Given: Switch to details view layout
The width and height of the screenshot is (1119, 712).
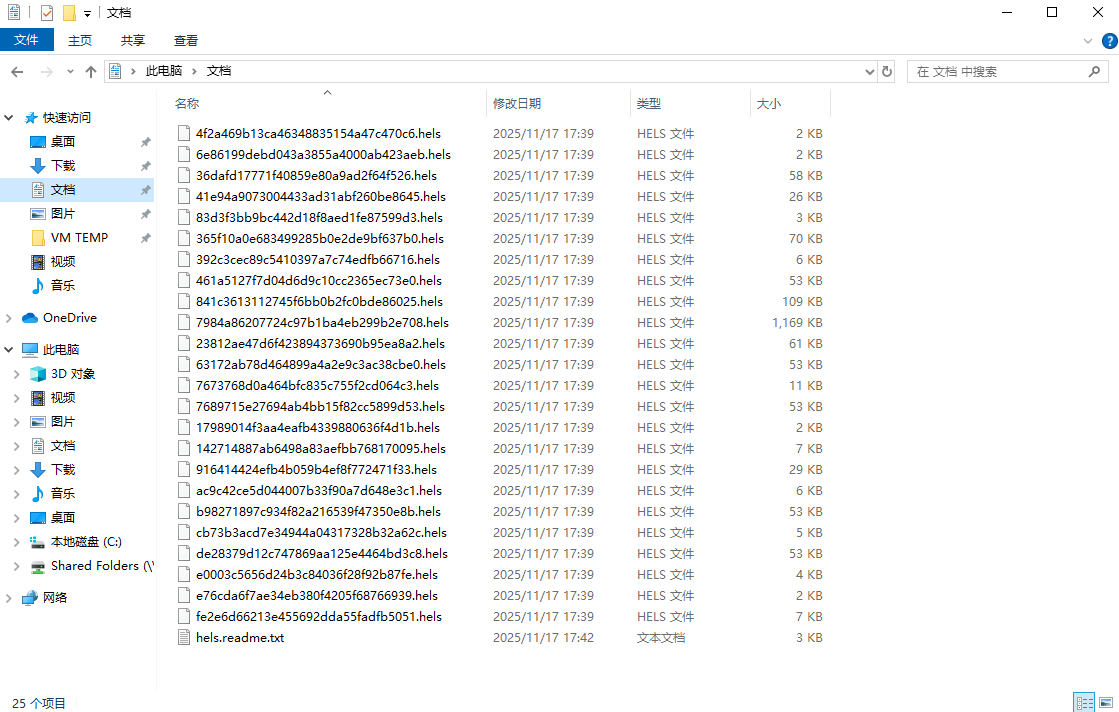Looking at the screenshot, I should pyautogui.click(x=1083, y=702).
